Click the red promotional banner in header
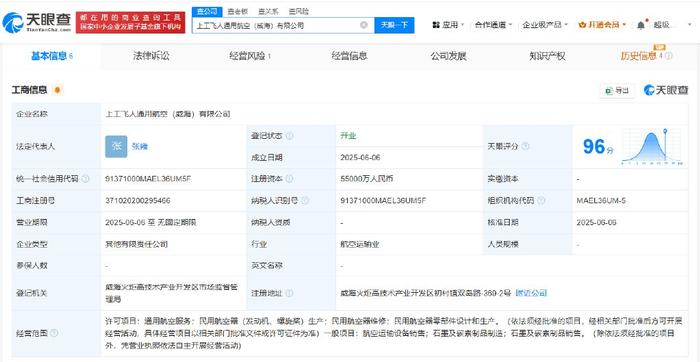Image resolution: width=700 pixels, height=362 pixels. pyautogui.click(x=130, y=22)
